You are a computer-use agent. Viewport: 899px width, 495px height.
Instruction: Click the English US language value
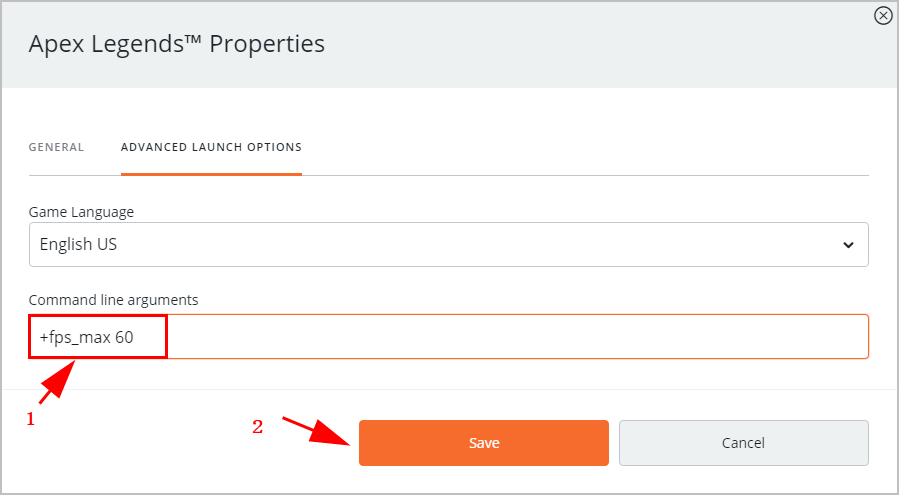[x=78, y=244]
